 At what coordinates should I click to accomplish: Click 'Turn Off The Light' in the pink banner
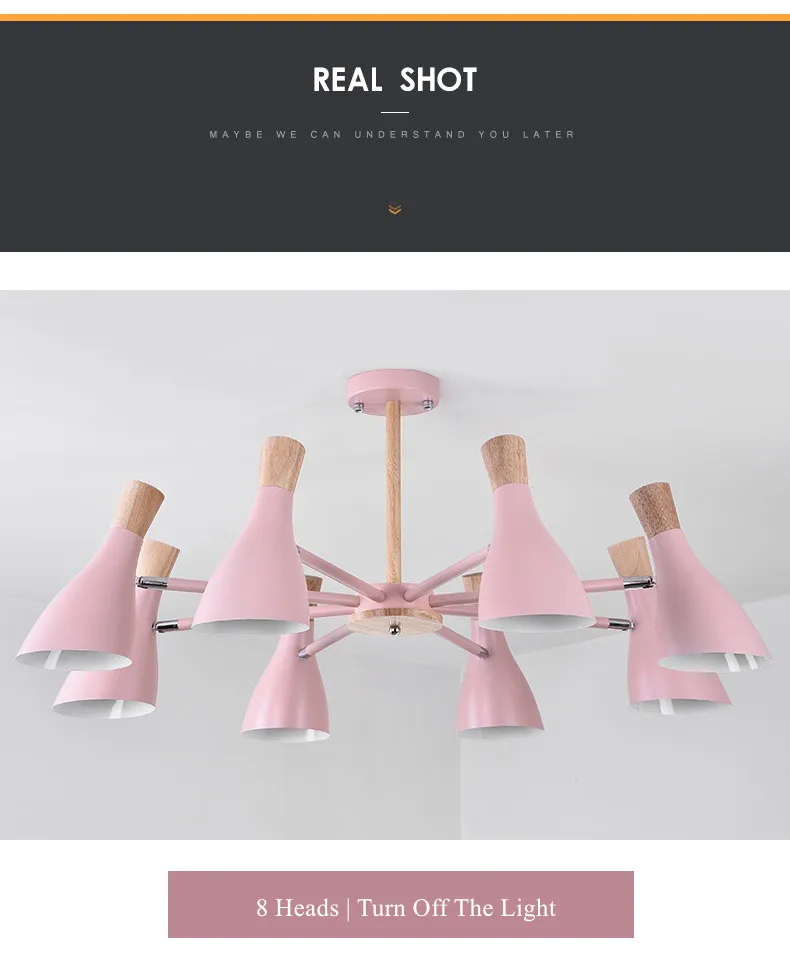point(456,908)
